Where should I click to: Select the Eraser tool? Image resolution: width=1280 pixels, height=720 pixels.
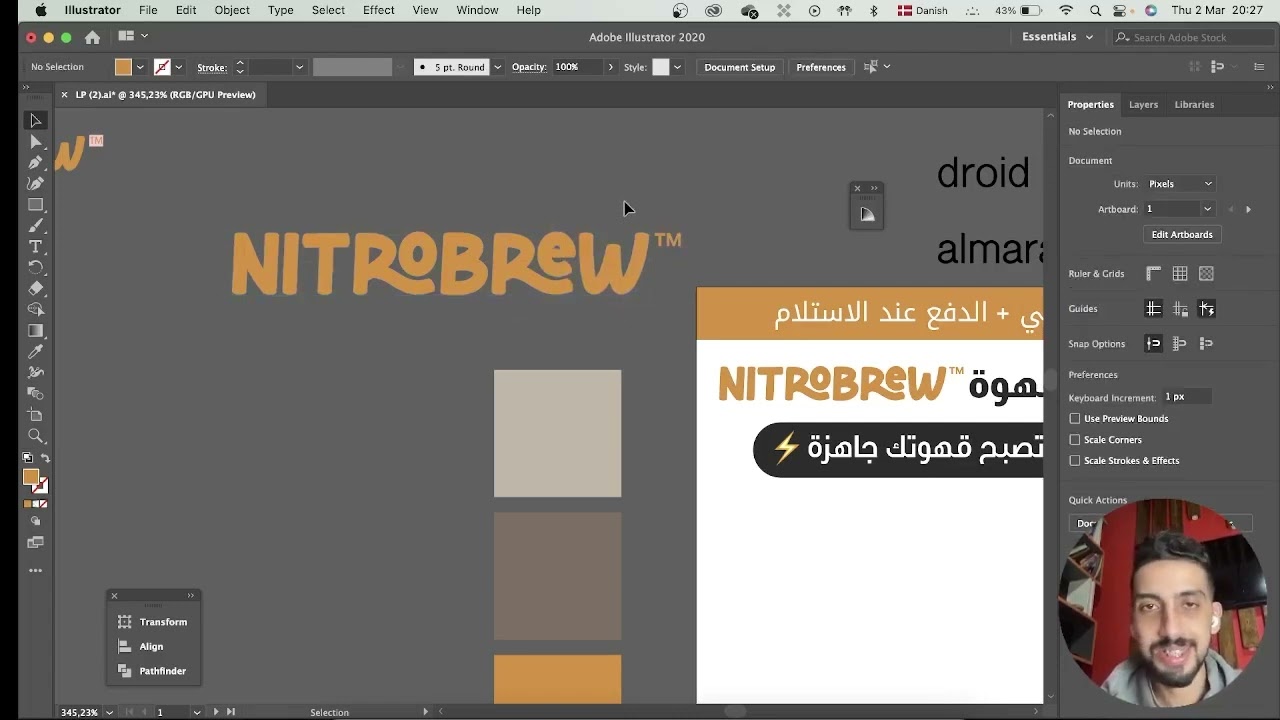(35, 288)
